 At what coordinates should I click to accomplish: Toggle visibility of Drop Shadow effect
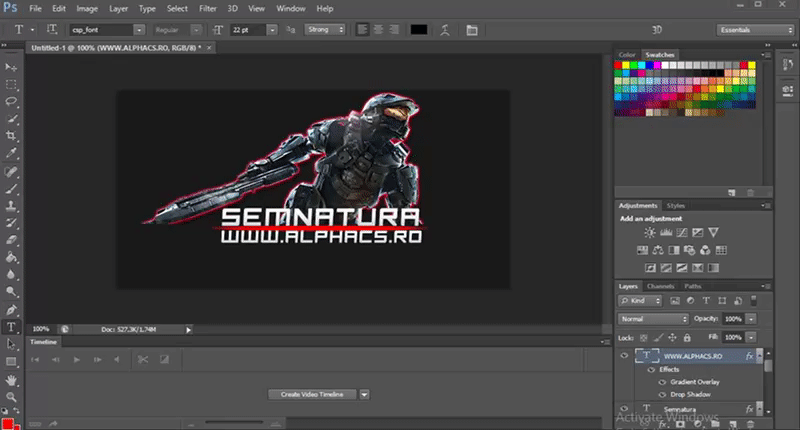tap(660, 394)
